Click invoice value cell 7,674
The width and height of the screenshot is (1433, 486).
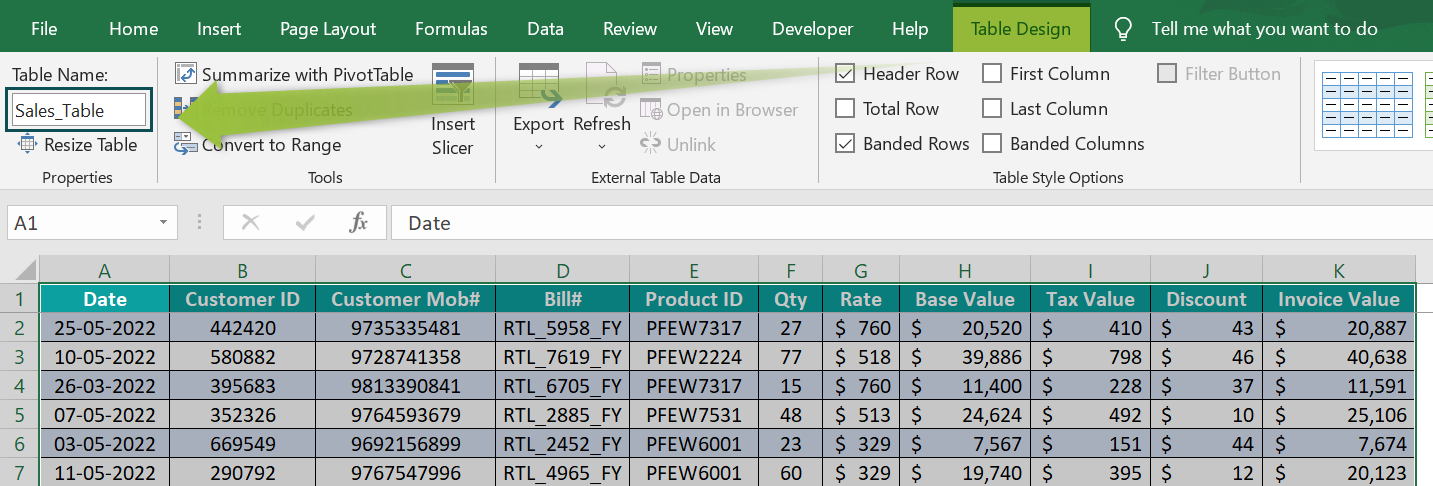pyautogui.click(x=1339, y=443)
